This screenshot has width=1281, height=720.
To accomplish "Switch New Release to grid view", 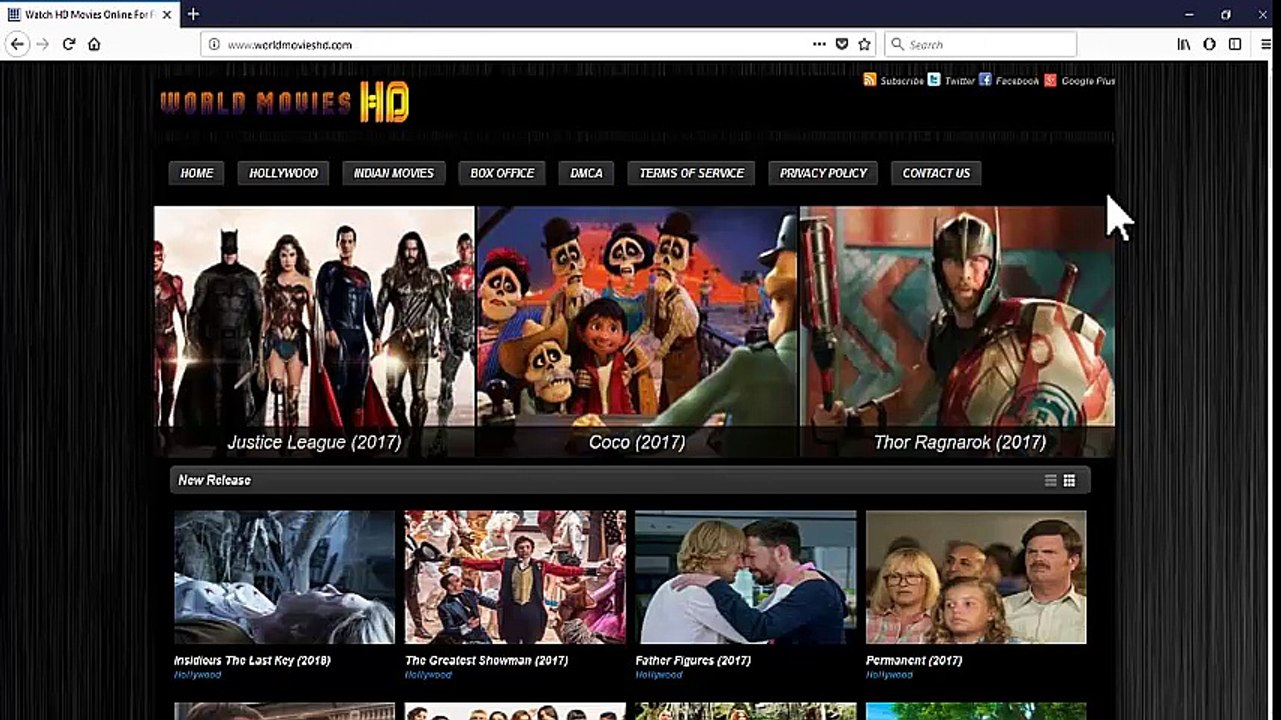I will point(1069,481).
